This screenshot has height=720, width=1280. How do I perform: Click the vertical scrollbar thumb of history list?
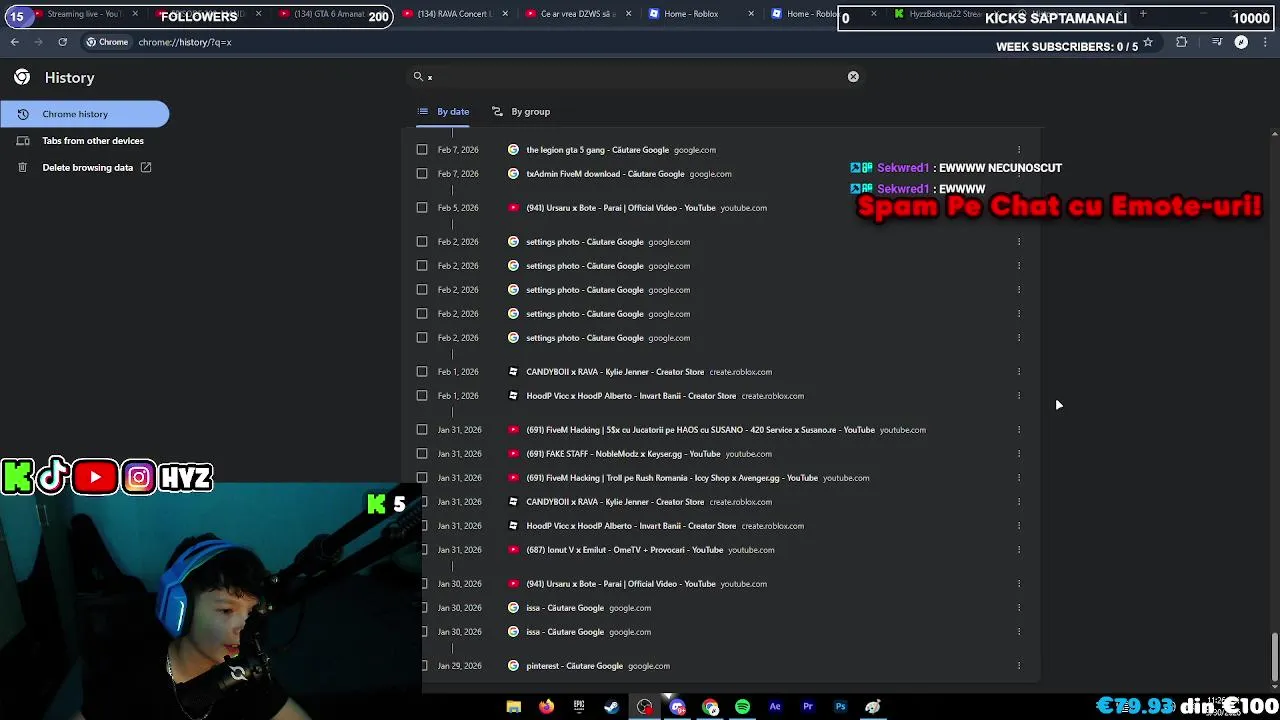click(1274, 656)
